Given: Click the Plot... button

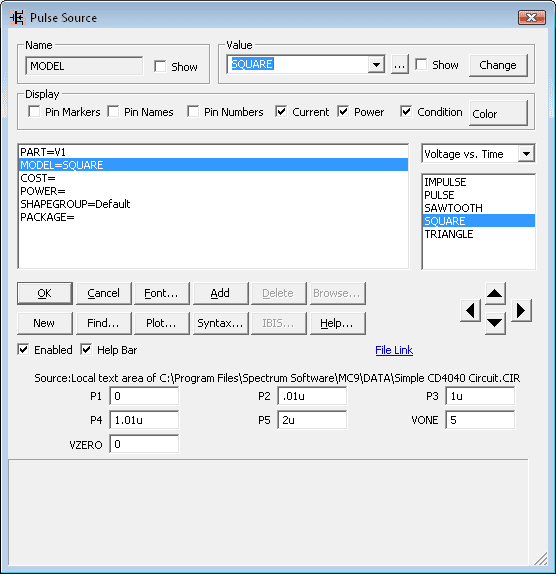Looking at the screenshot, I should (162, 323).
